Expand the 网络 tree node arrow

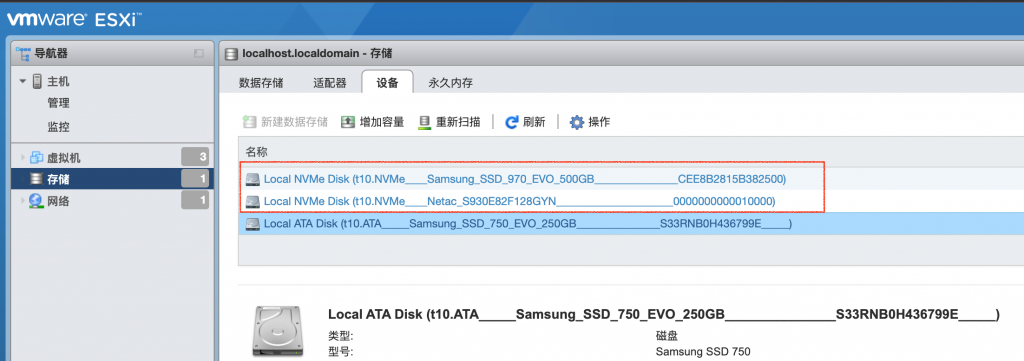(23, 201)
